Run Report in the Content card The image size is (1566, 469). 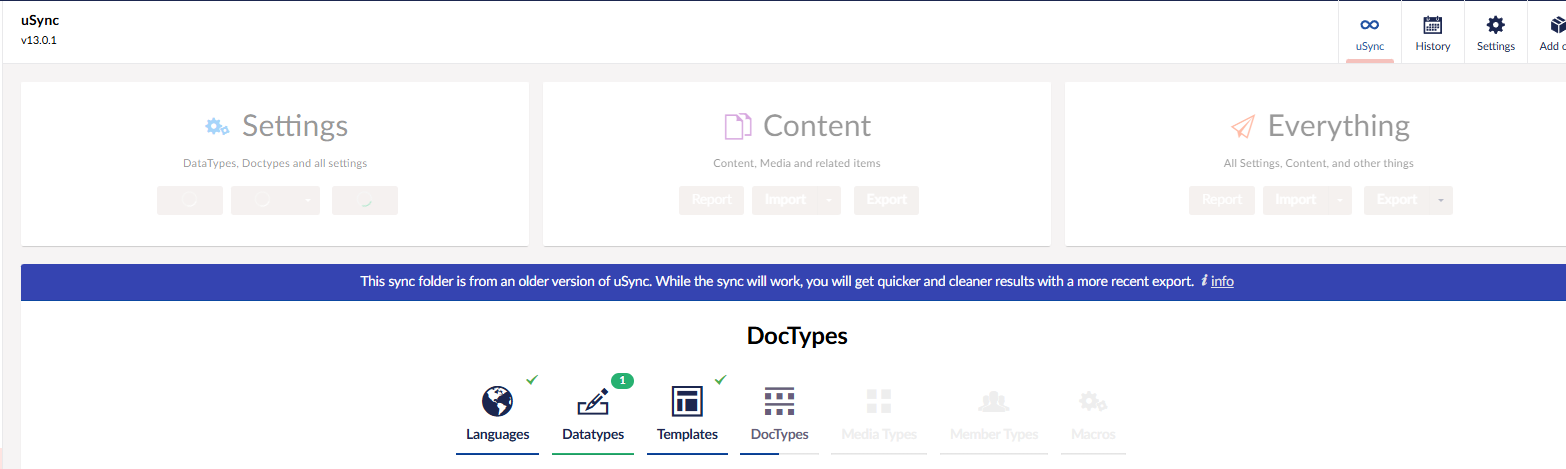[712, 200]
